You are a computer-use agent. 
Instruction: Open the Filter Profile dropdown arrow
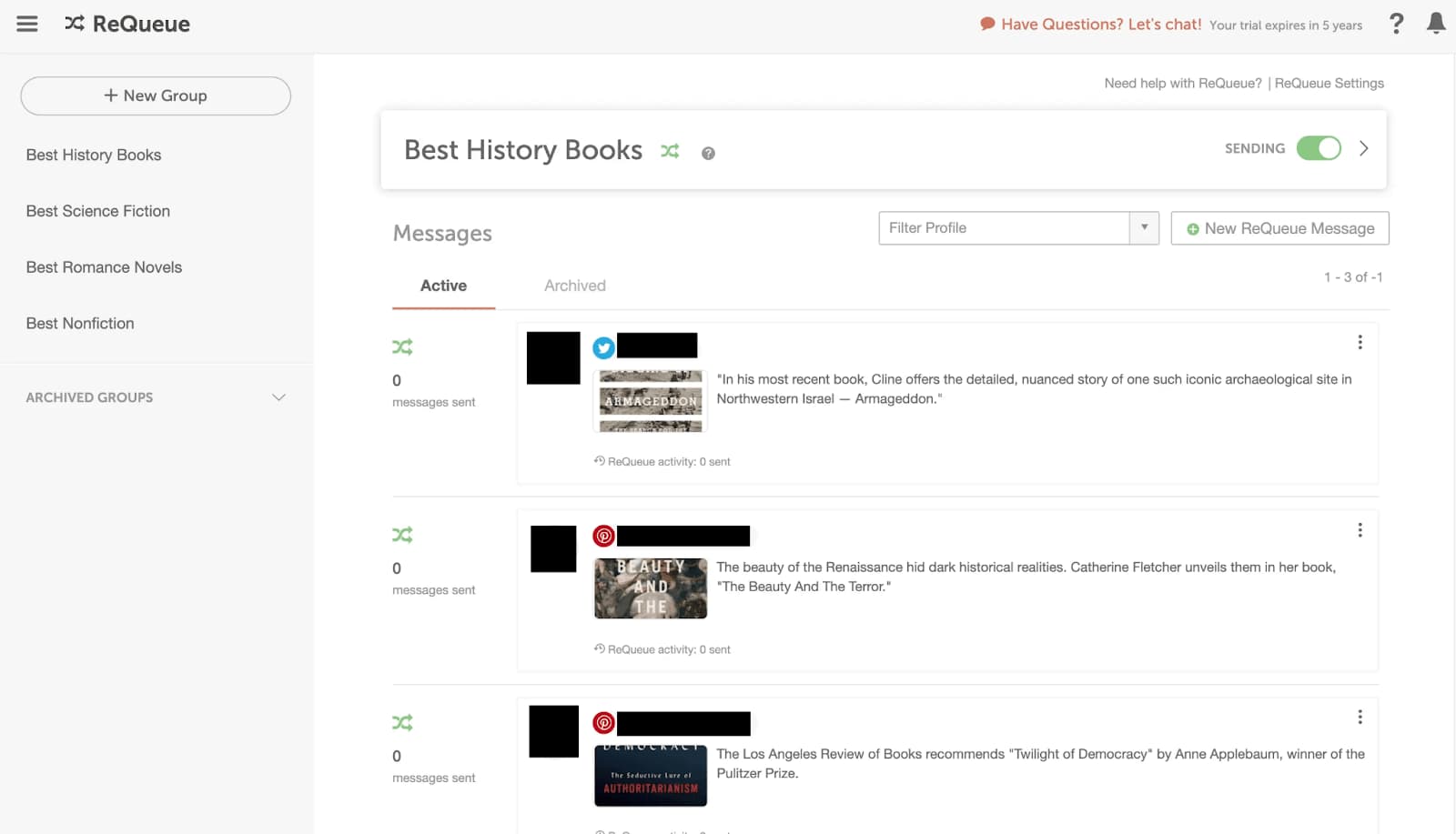(1144, 227)
